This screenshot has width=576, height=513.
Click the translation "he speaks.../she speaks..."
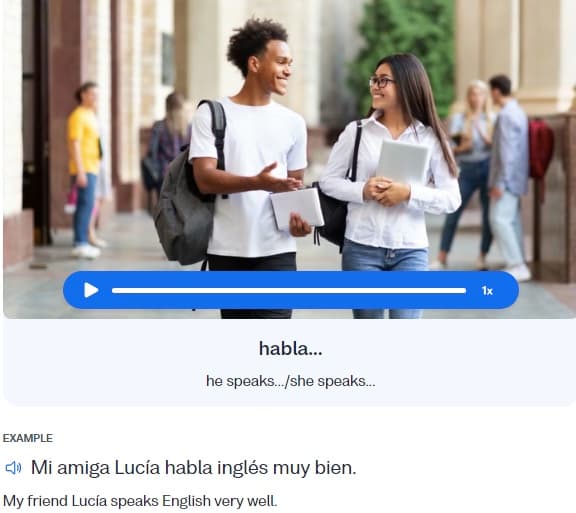click(291, 381)
